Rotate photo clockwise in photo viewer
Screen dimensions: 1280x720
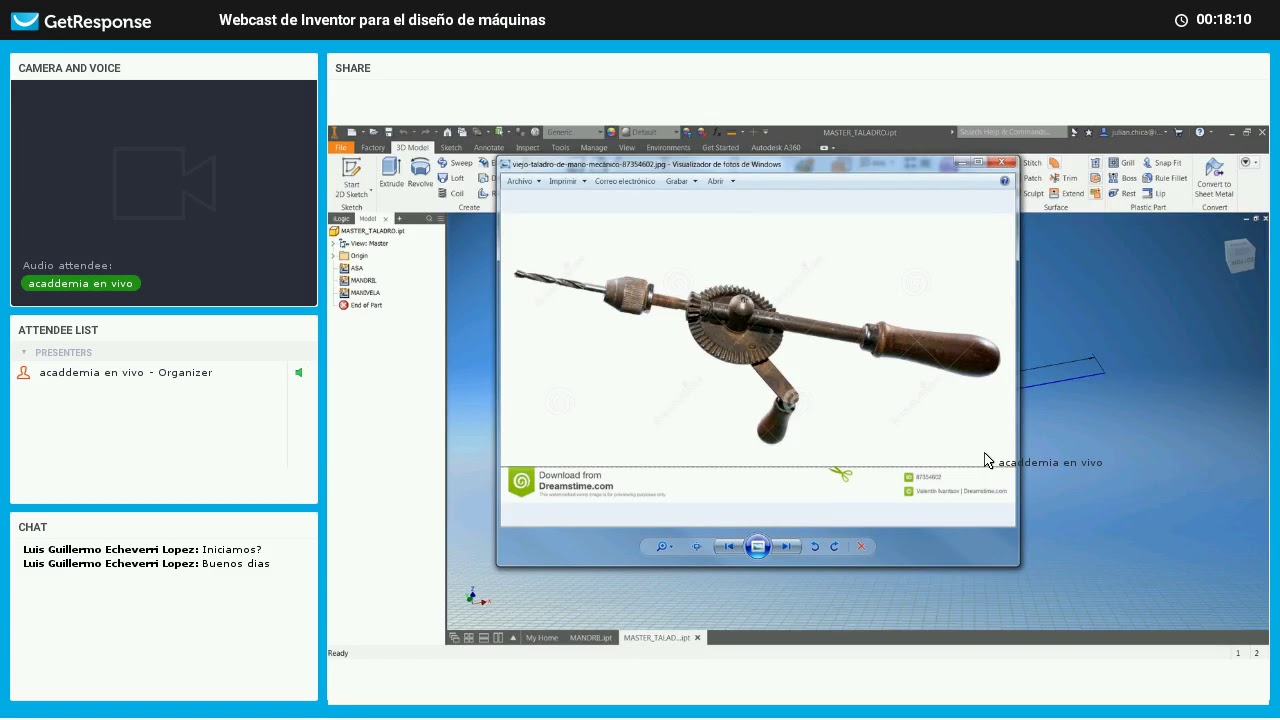tap(835, 546)
